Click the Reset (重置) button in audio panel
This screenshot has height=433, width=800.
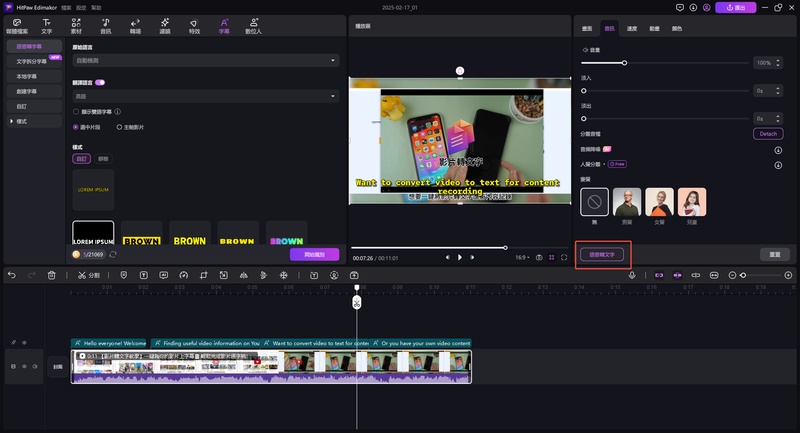[x=775, y=254]
